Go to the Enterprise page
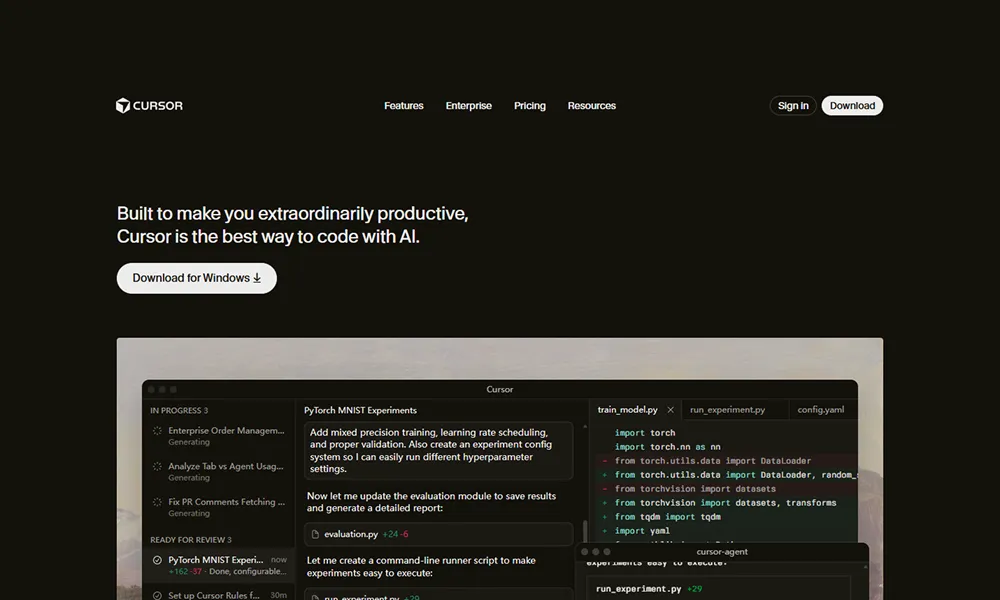 468,106
